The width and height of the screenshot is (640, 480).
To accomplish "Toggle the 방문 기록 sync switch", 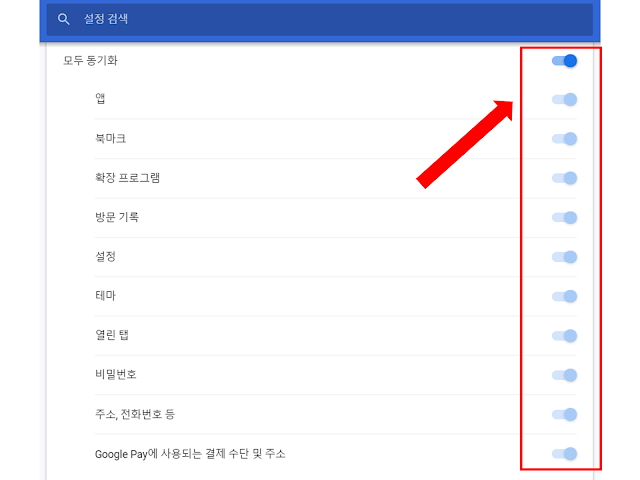I will tap(564, 218).
